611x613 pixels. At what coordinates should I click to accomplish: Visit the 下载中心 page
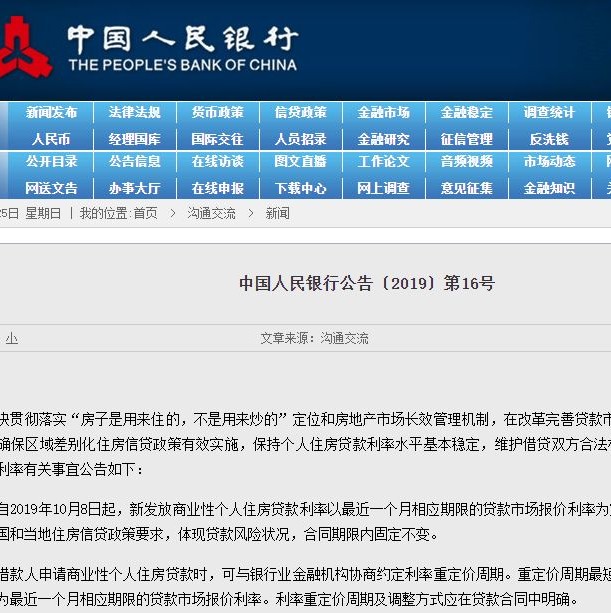pos(301,188)
